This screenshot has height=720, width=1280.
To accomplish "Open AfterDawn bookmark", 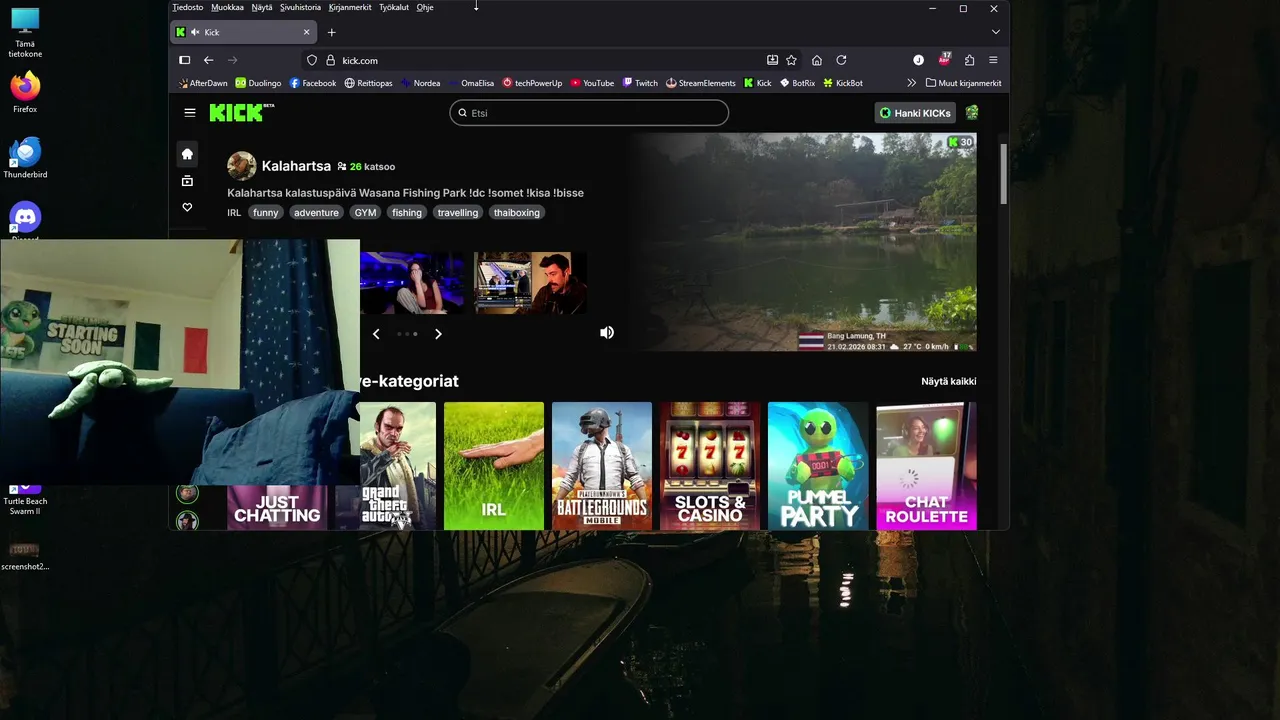I will [x=202, y=83].
